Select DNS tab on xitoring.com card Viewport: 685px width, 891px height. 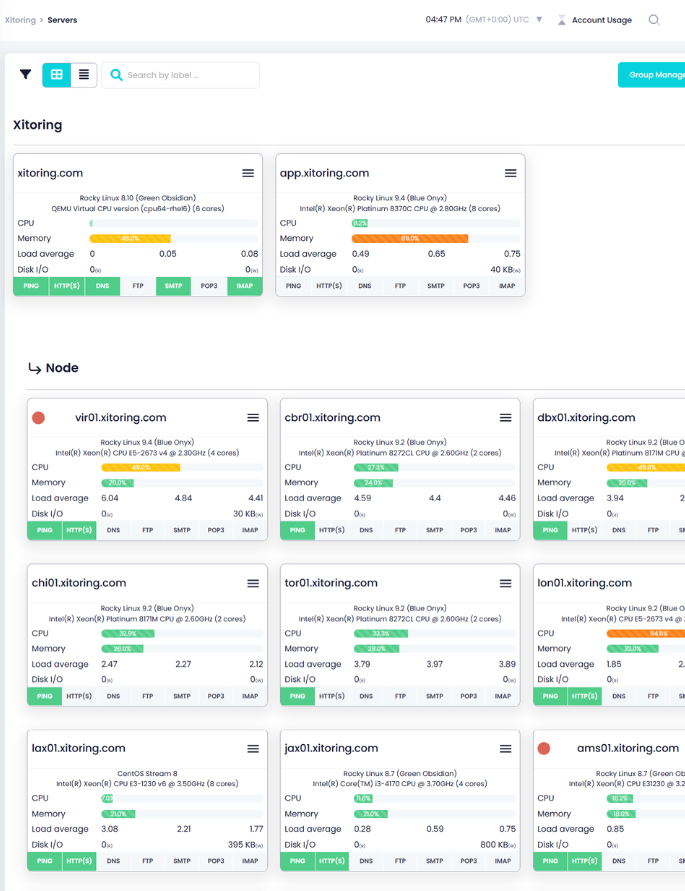coord(102,286)
